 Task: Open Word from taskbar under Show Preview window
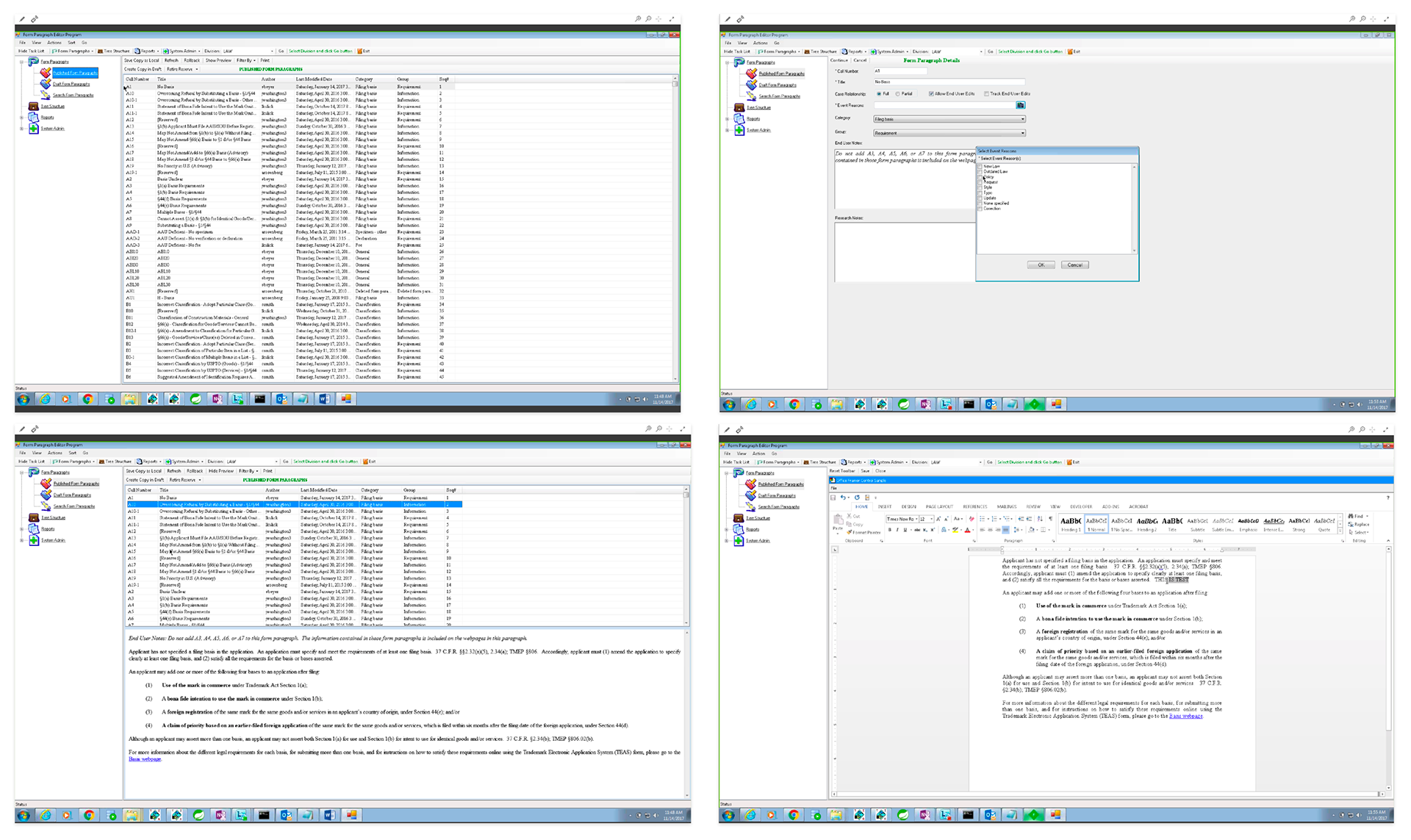point(324,399)
